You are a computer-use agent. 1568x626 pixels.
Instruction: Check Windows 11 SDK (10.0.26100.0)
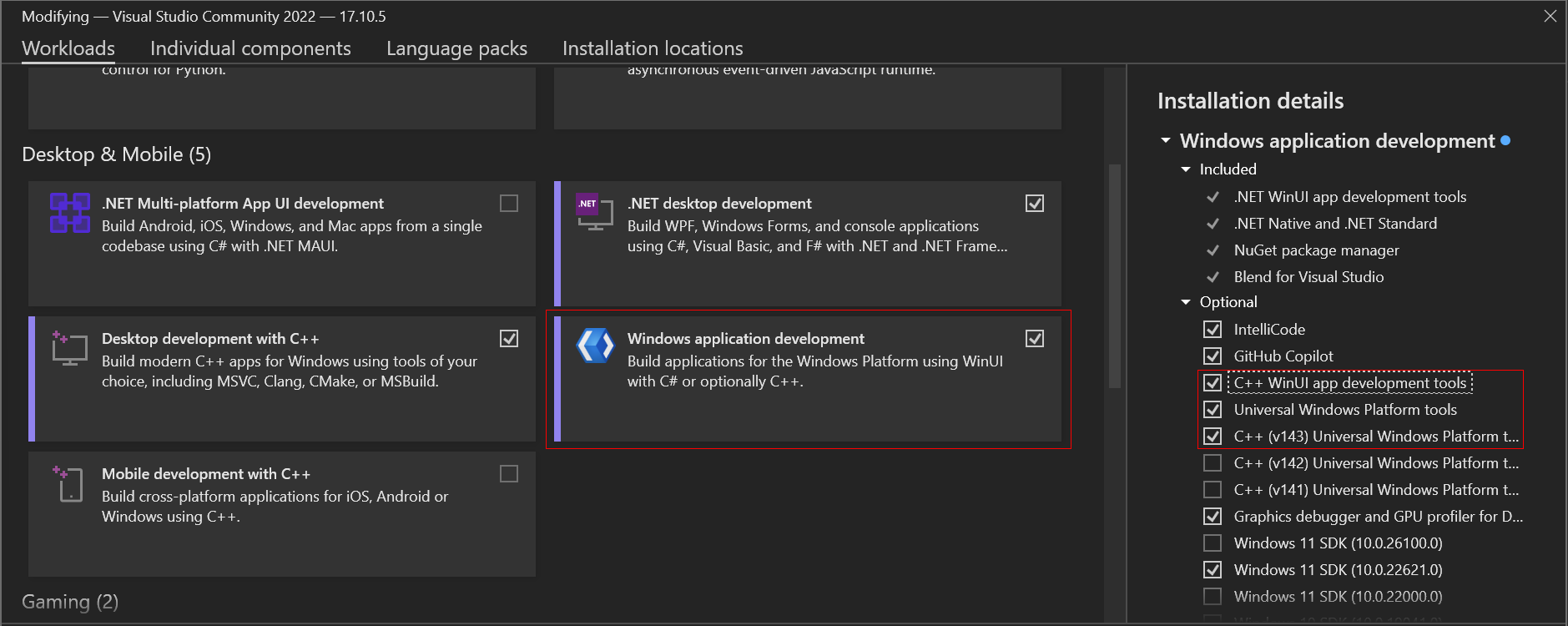point(1213,543)
